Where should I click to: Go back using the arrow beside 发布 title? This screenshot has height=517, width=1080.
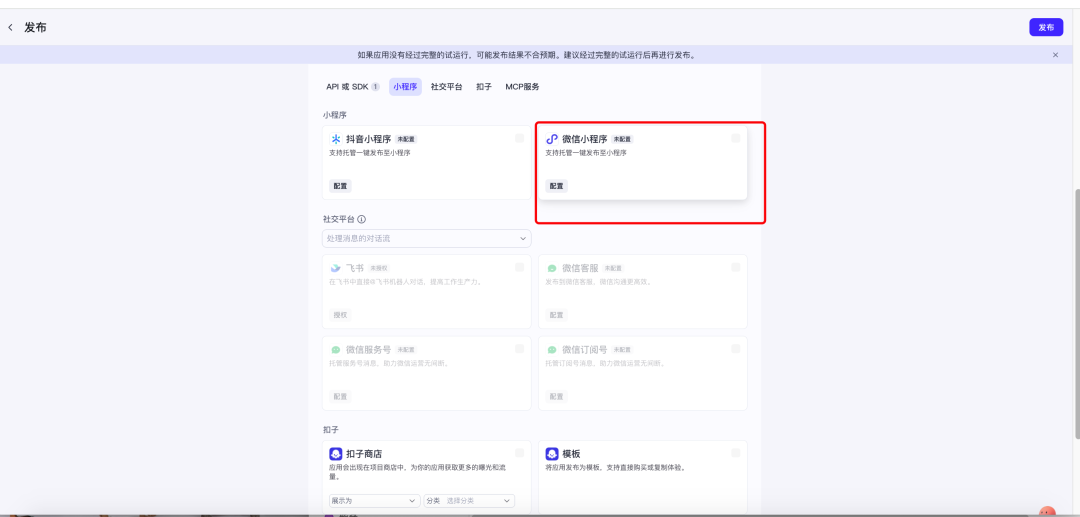10,28
